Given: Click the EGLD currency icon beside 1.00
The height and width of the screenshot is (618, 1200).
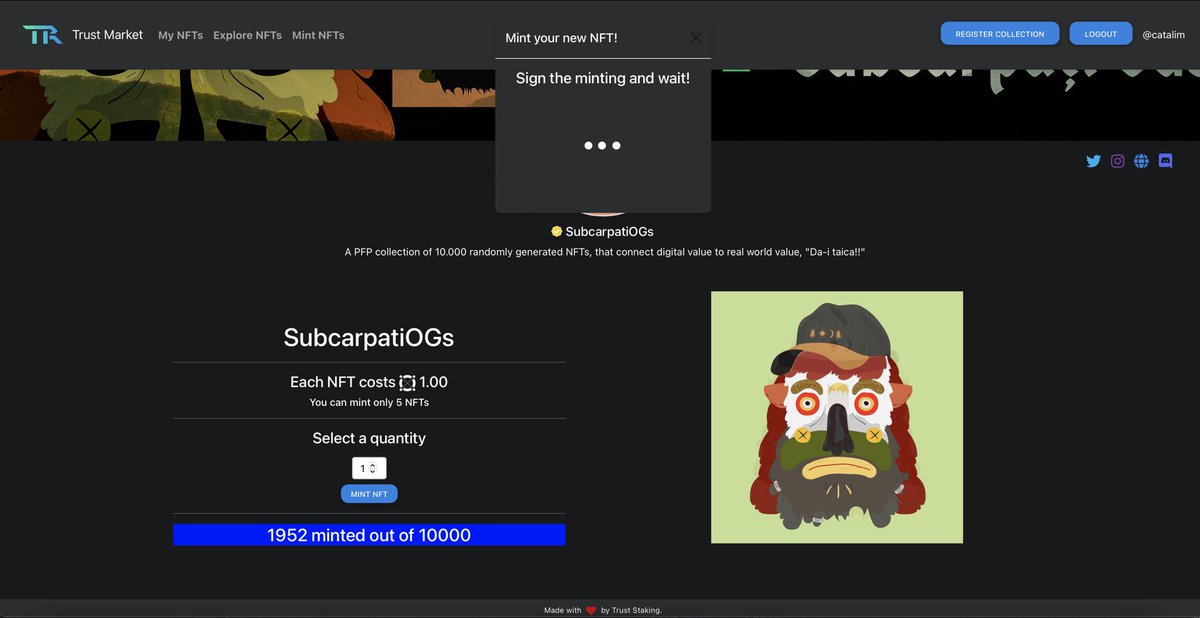Looking at the screenshot, I should coord(407,382).
